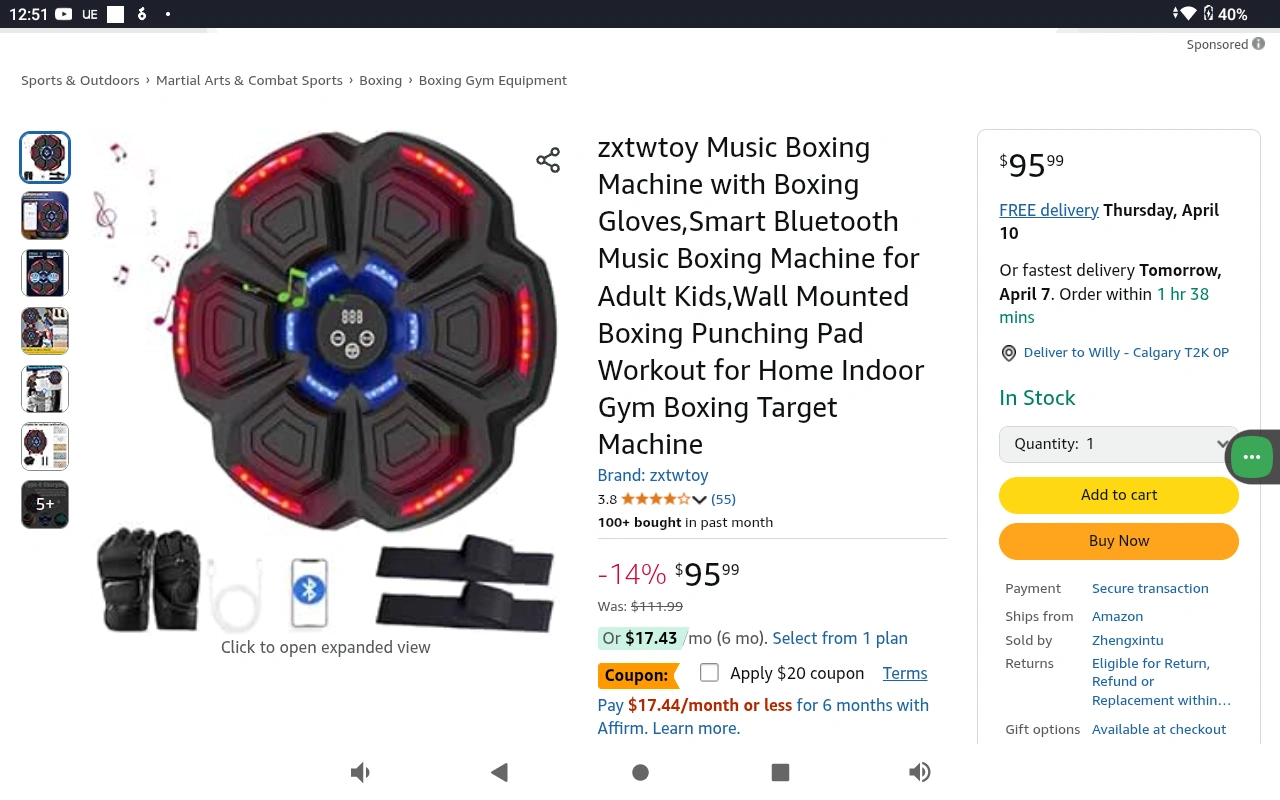Screen dimensions: 1280x800
Task: Click the Add to cart button
Action: 1118,495
